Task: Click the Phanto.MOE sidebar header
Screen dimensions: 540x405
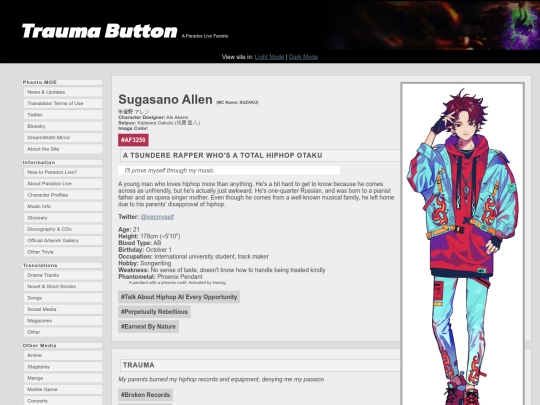Action: (x=62, y=82)
